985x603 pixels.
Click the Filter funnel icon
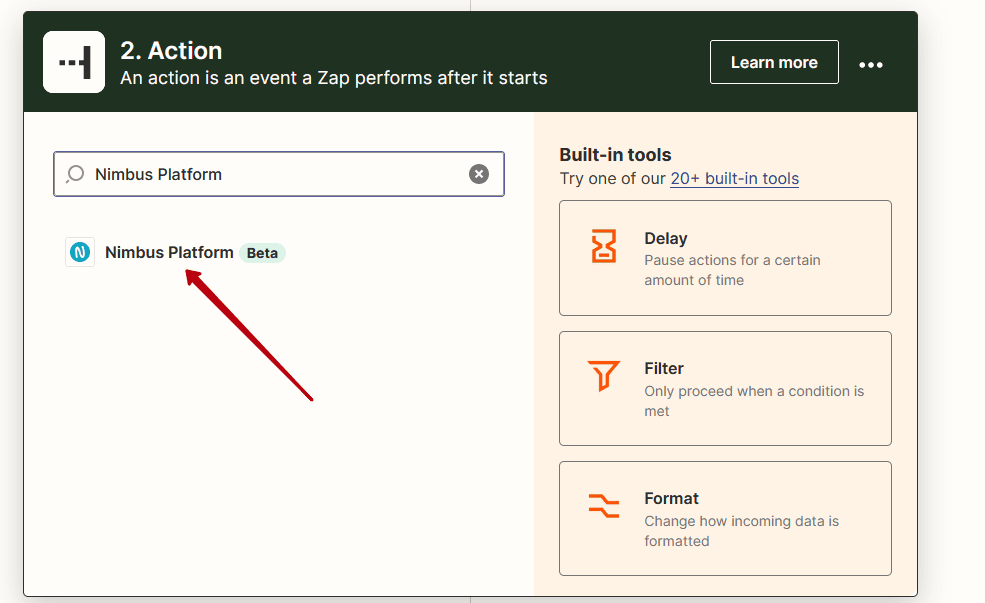pos(604,376)
